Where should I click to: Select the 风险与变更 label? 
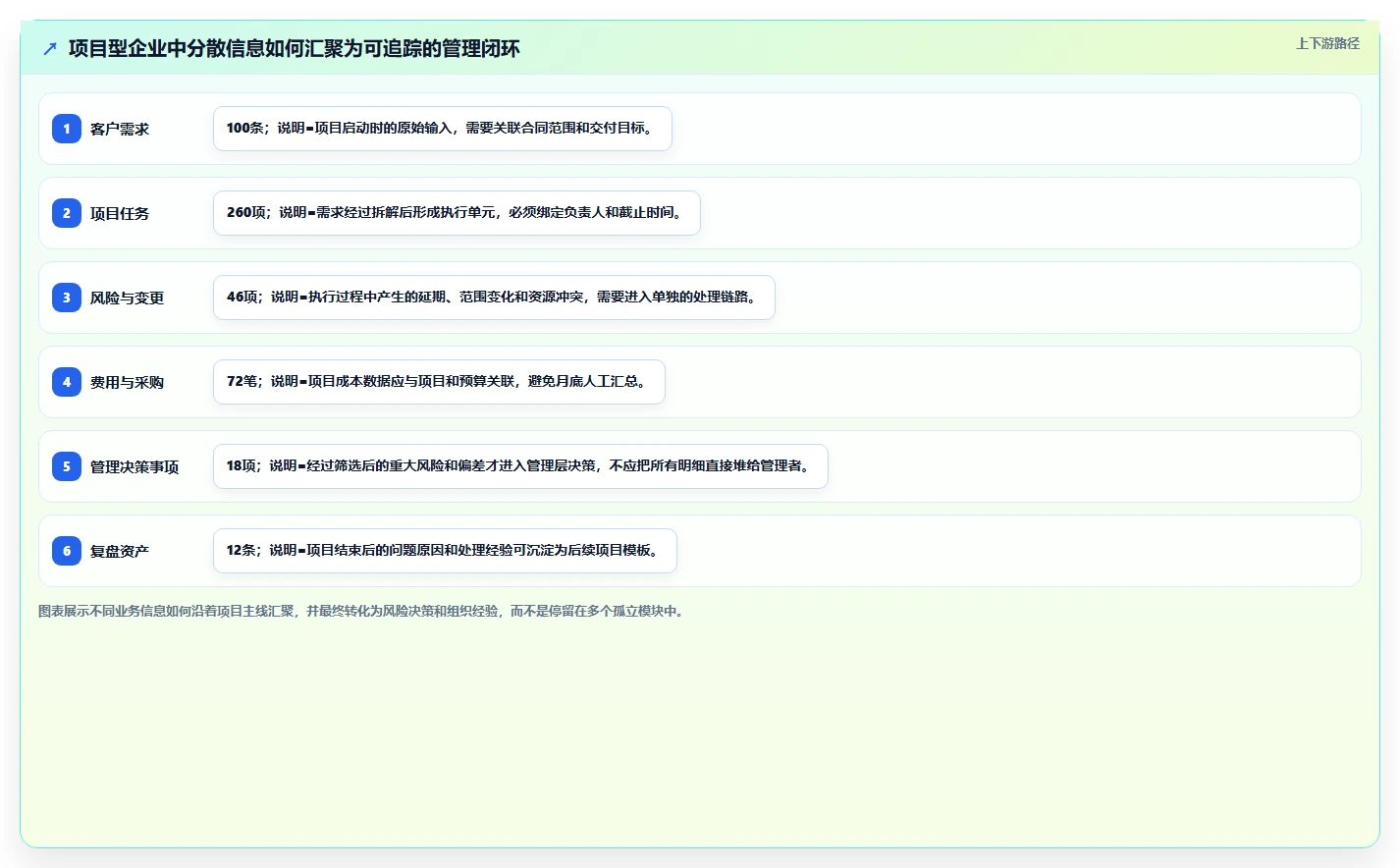pos(127,298)
